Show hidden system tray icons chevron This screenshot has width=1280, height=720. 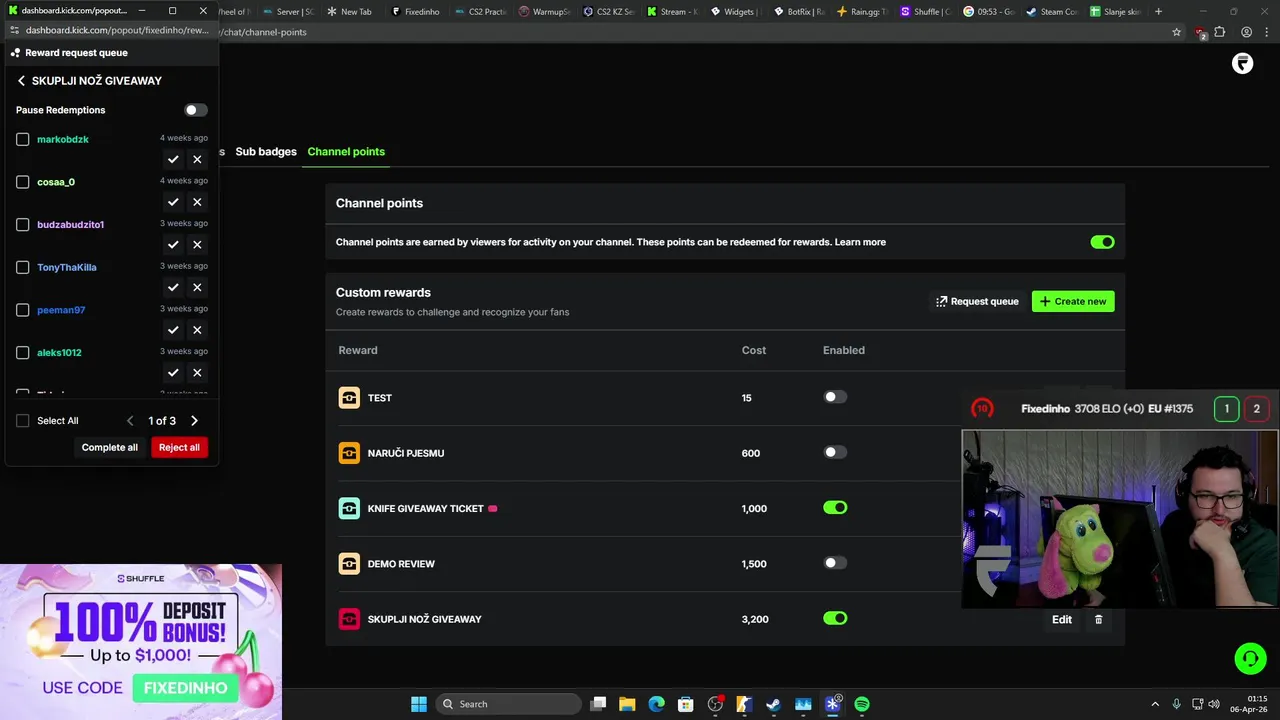pyautogui.click(x=1155, y=704)
